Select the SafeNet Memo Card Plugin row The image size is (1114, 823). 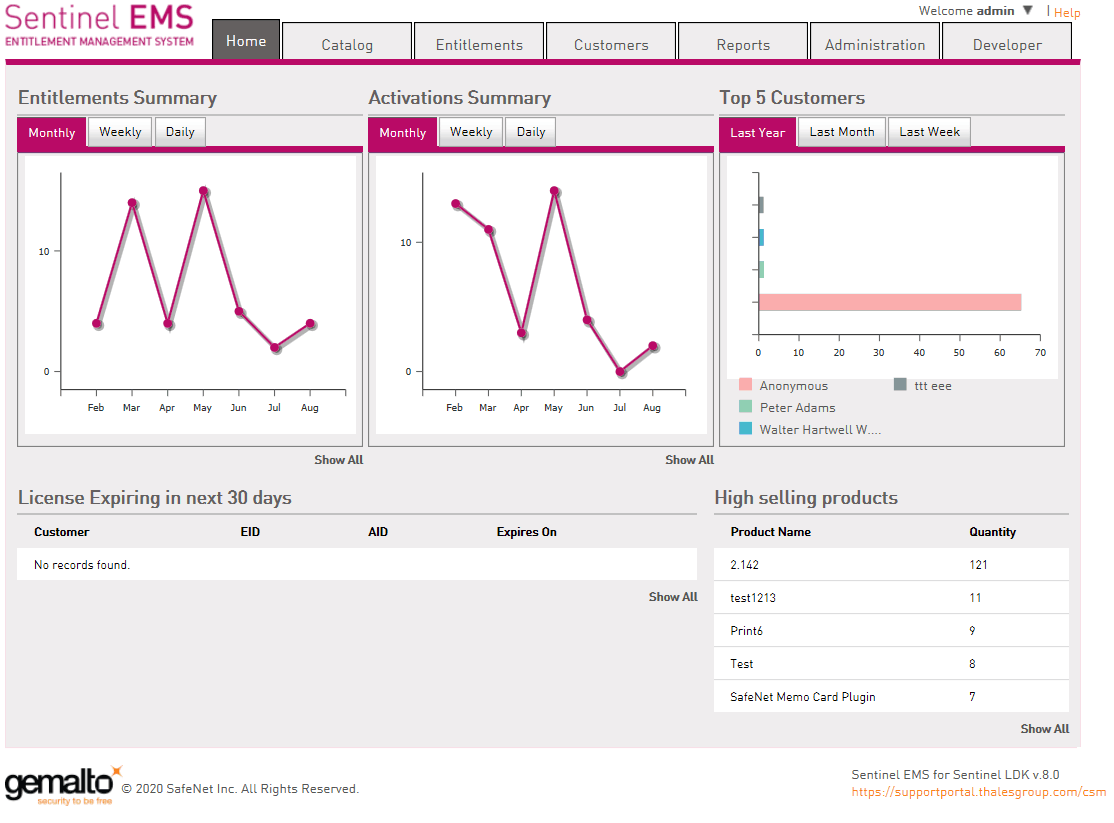[891, 696]
